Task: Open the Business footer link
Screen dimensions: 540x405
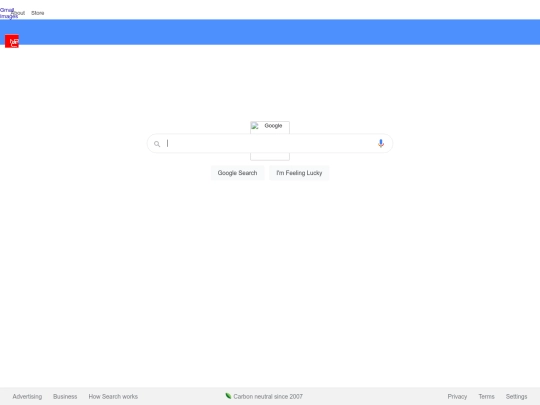Action: [x=65, y=396]
